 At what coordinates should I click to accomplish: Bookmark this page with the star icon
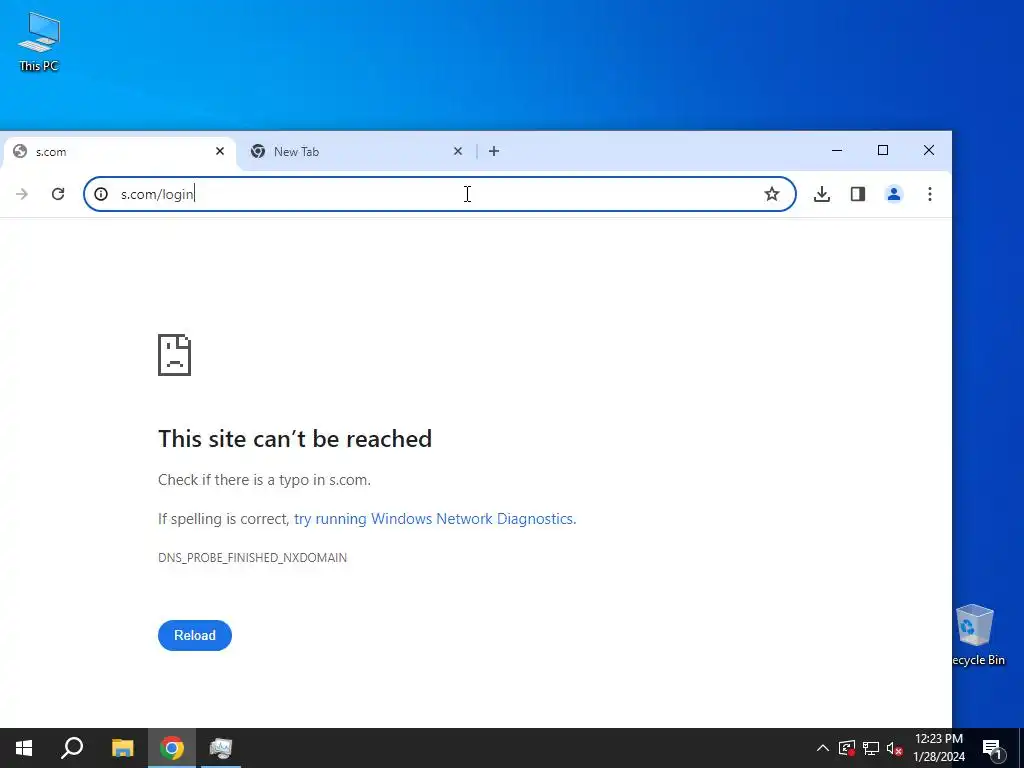tap(772, 194)
